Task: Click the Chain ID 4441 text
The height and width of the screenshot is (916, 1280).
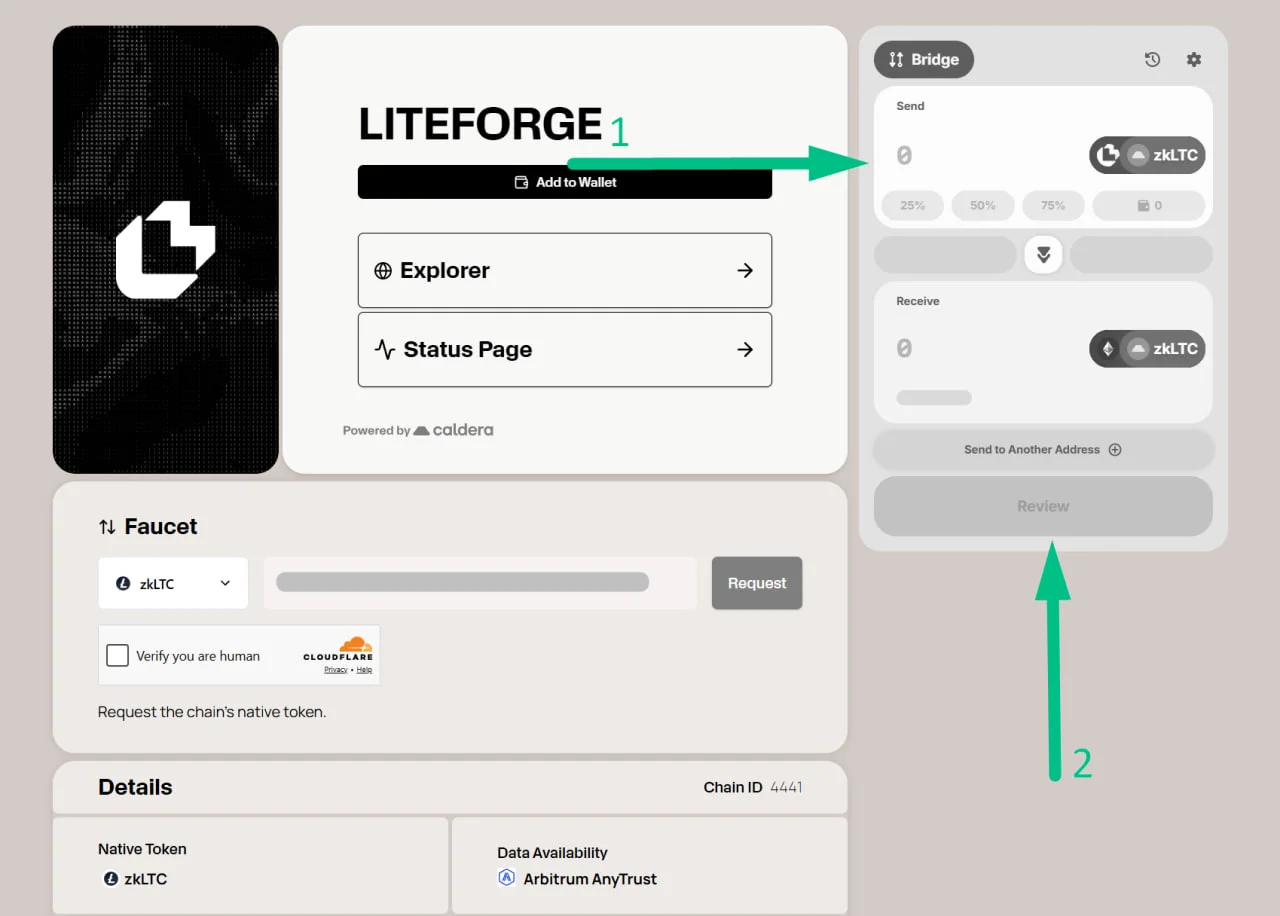Action: (x=753, y=787)
